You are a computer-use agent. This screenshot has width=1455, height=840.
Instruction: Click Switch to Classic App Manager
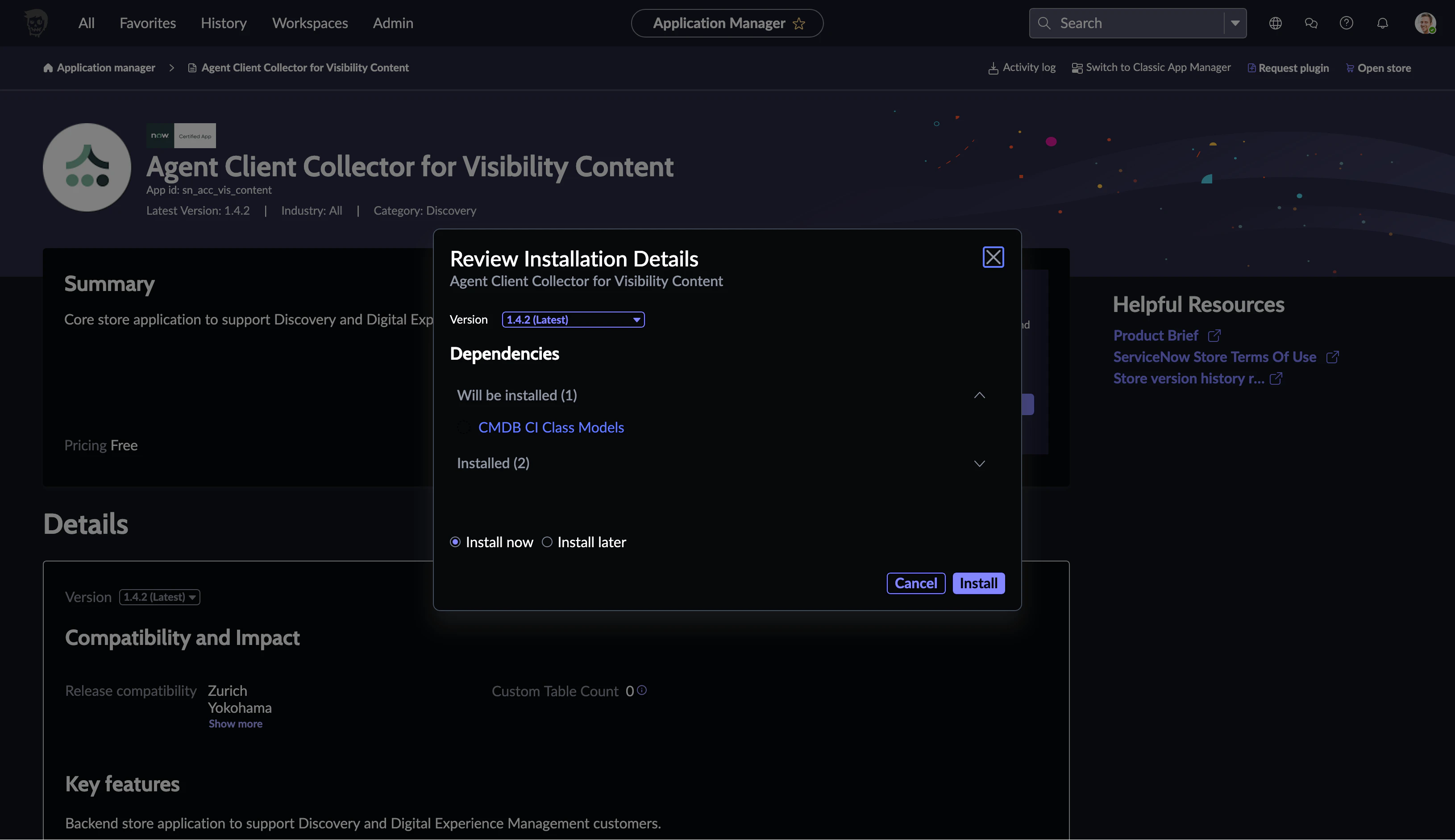point(1158,67)
